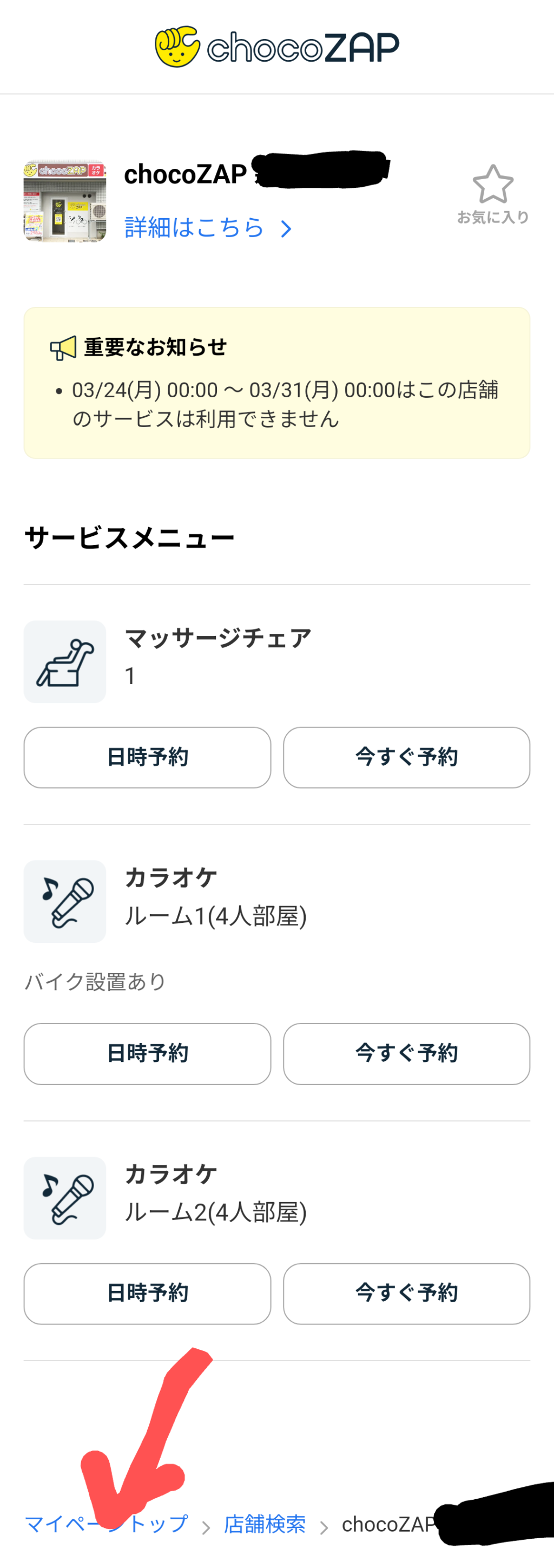
Task: Open 店舗検索 in the breadcrumb
Action: (x=265, y=1524)
